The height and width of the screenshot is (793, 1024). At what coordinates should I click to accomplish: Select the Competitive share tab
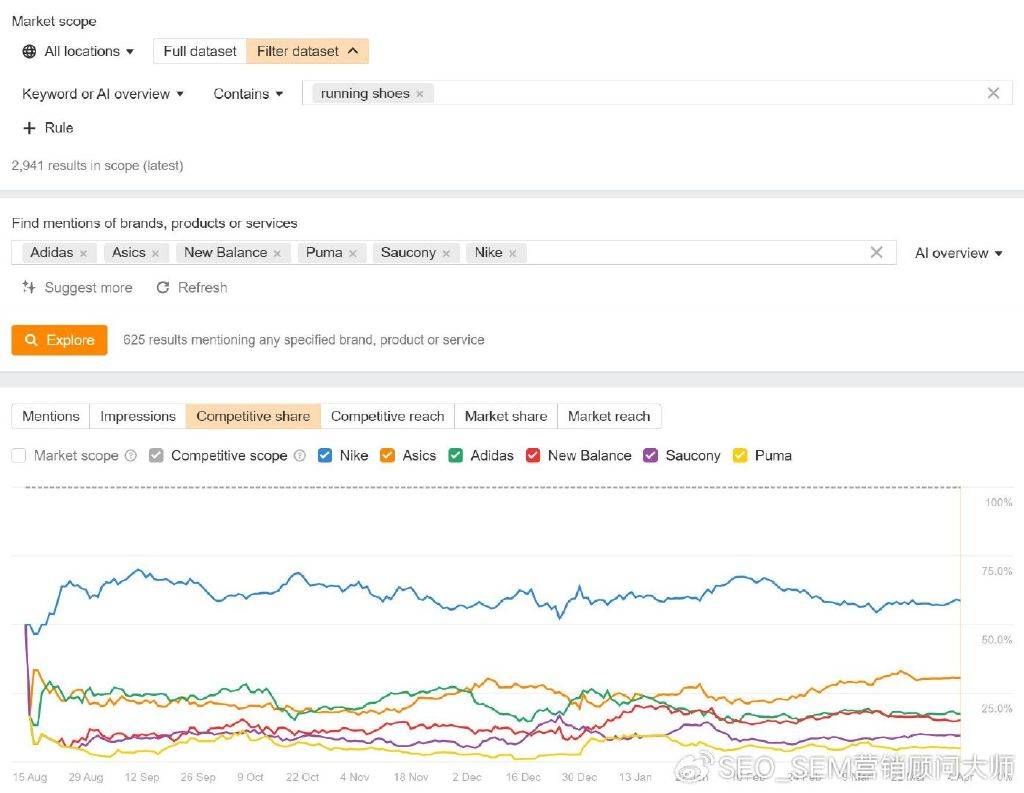[253, 417]
